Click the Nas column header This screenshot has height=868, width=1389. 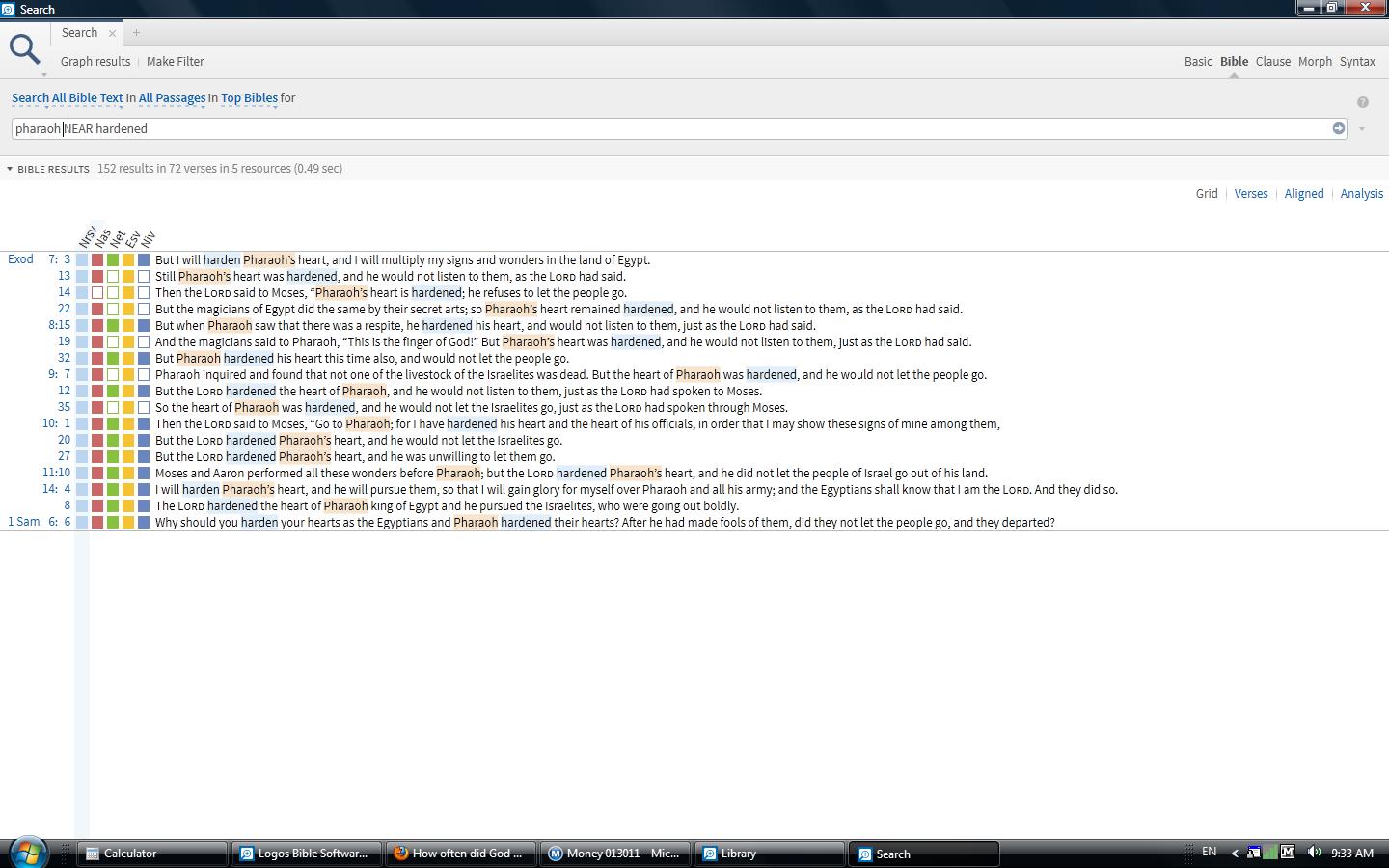pos(103,237)
